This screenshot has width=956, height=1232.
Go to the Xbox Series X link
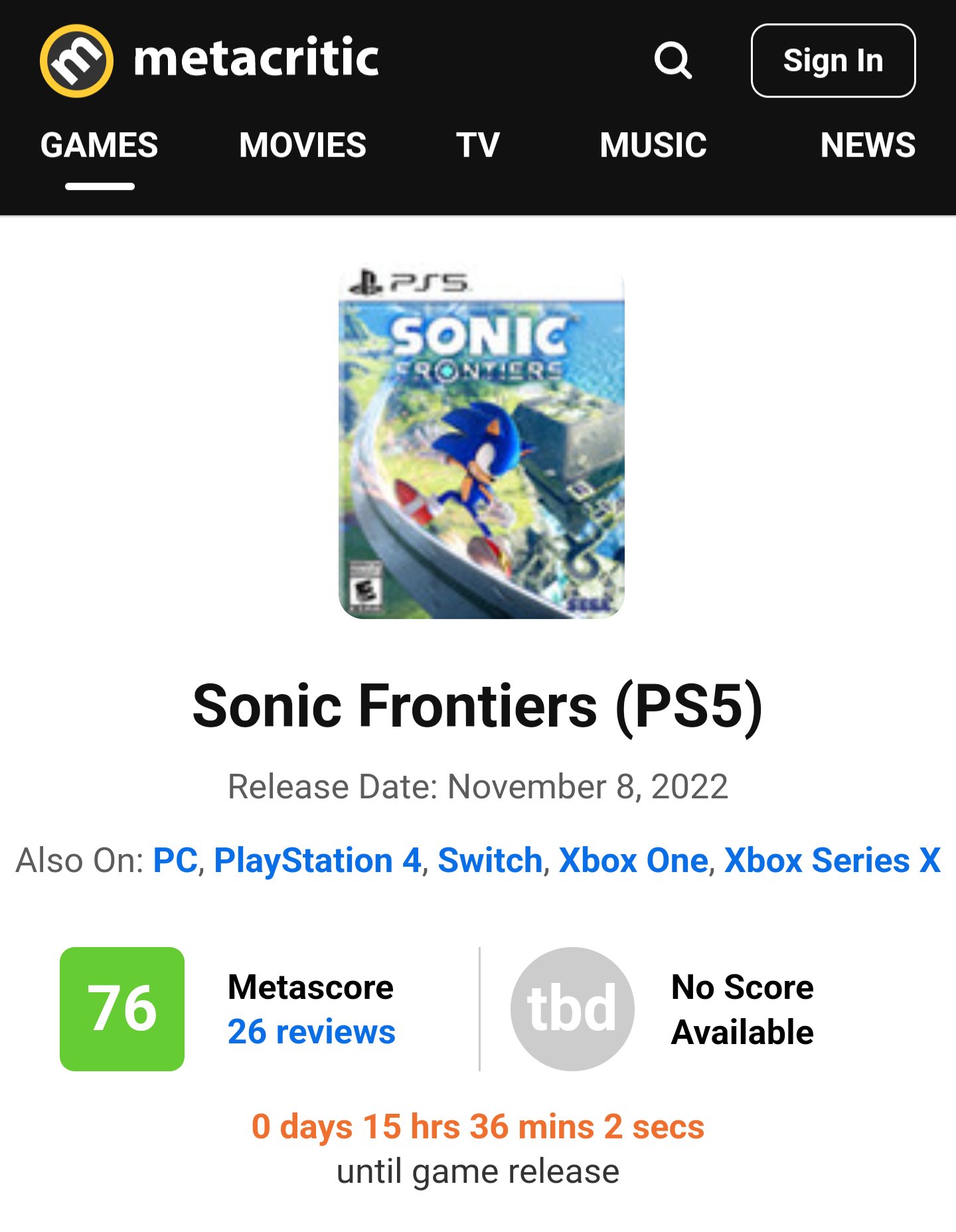pos(833,860)
